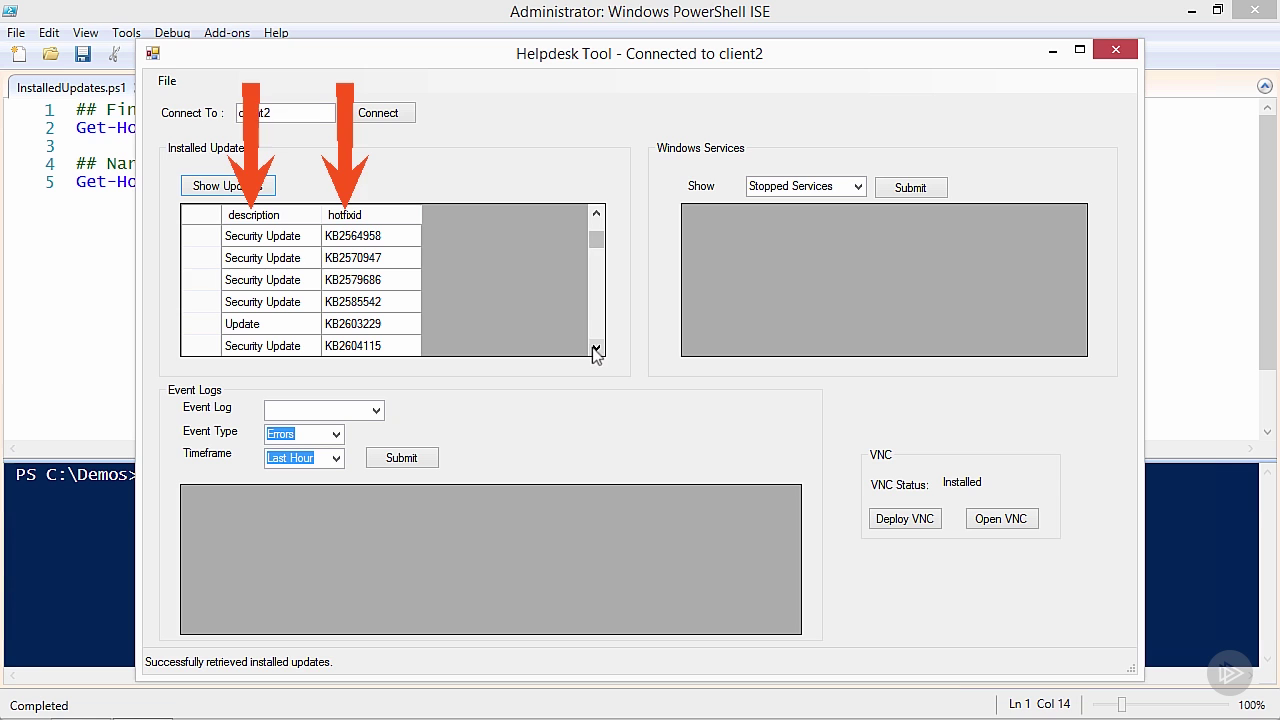Select the KB2603229 cell
Image resolution: width=1280 pixels, height=720 pixels.
(x=372, y=324)
